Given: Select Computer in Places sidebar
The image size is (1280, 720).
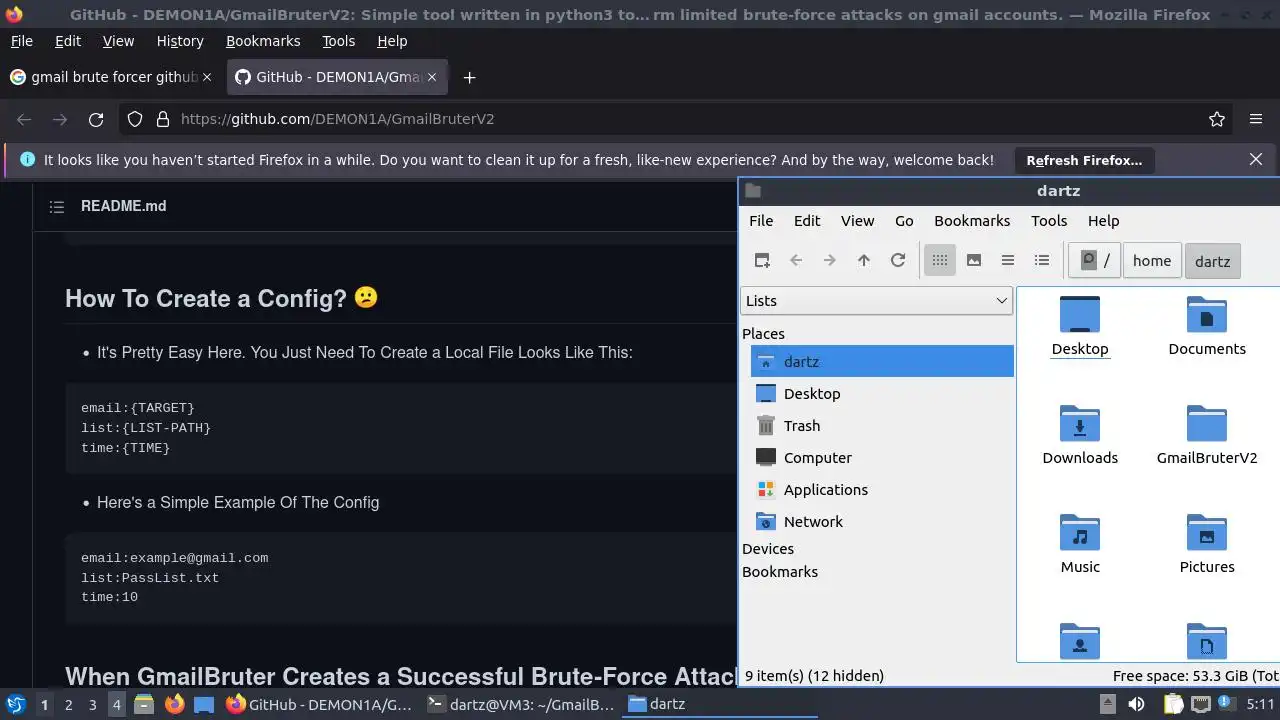Looking at the screenshot, I should (x=882, y=458).
